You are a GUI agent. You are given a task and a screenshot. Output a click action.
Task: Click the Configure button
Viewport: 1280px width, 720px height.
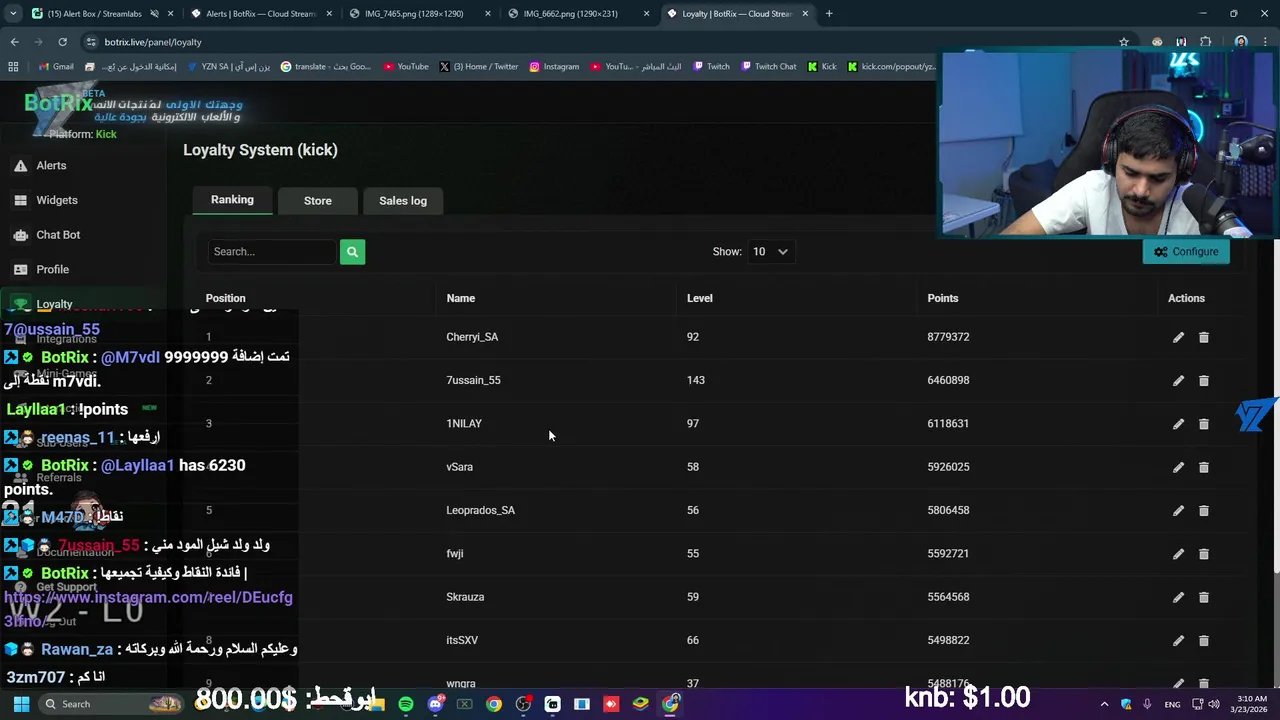coord(1186,252)
